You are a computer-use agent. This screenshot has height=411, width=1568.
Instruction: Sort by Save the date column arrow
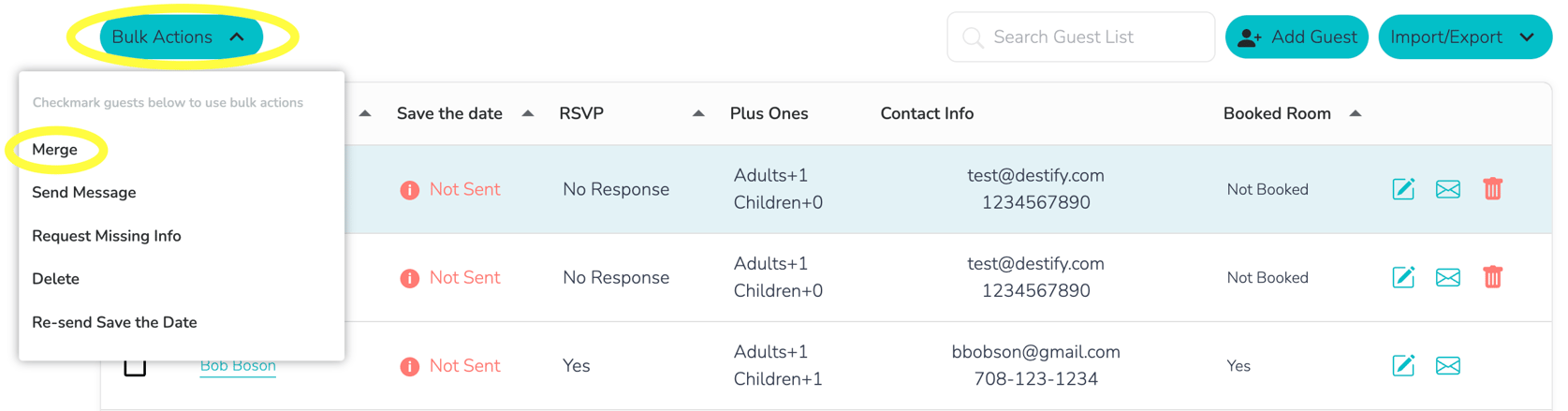528,113
